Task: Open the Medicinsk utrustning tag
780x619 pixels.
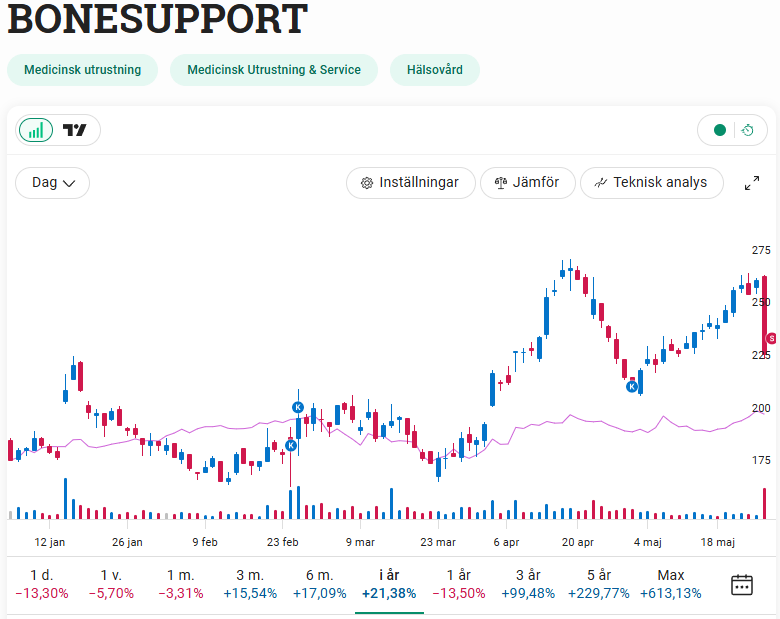Action: pos(83,70)
